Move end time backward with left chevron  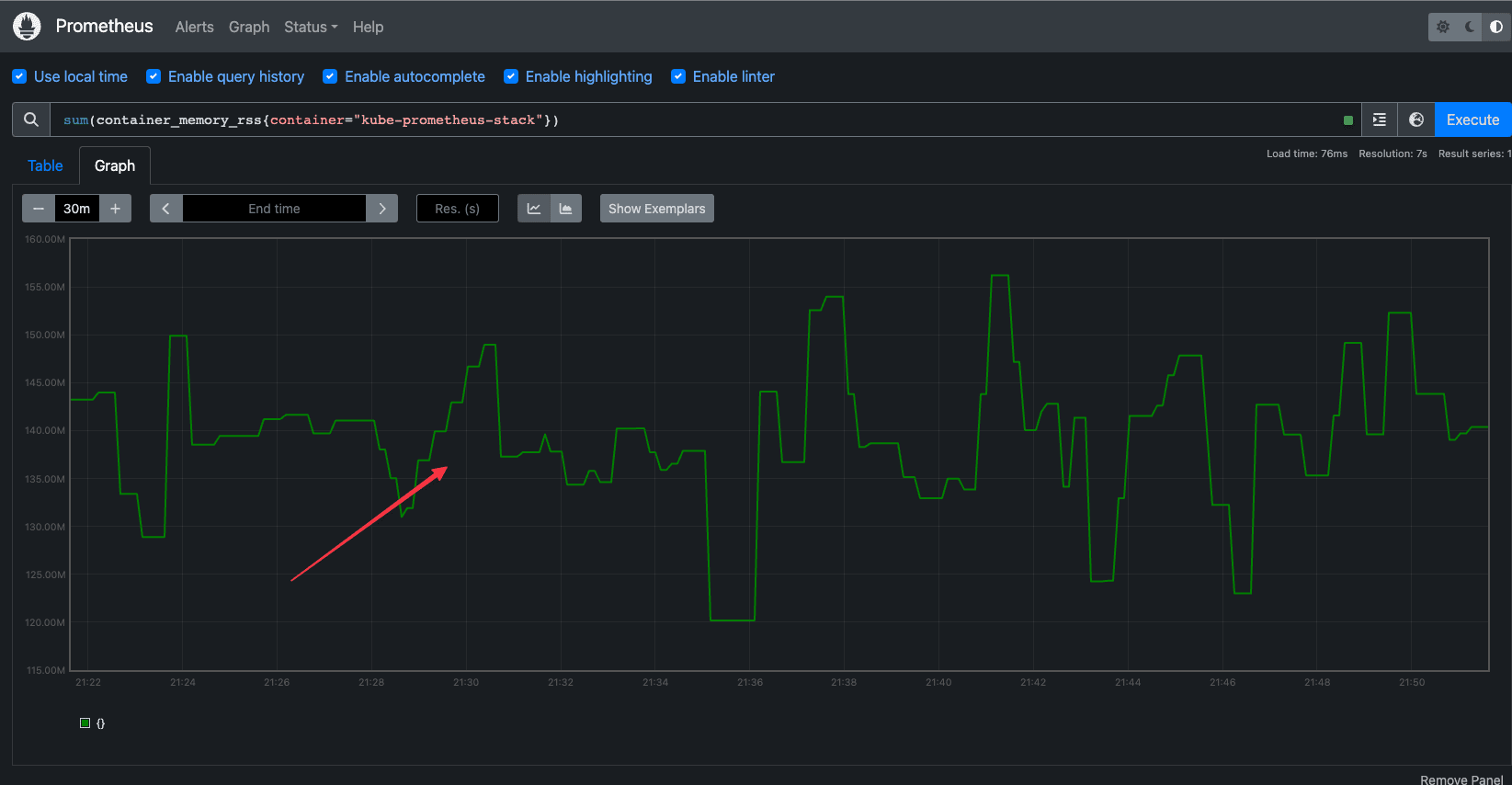coord(166,209)
